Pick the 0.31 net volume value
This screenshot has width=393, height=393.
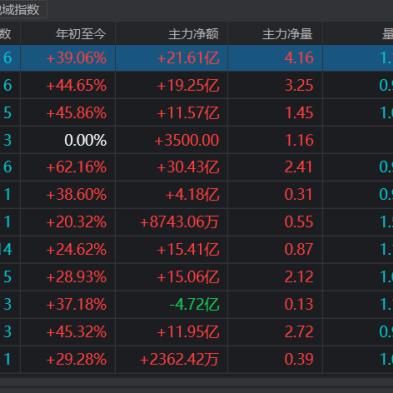point(299,194)
